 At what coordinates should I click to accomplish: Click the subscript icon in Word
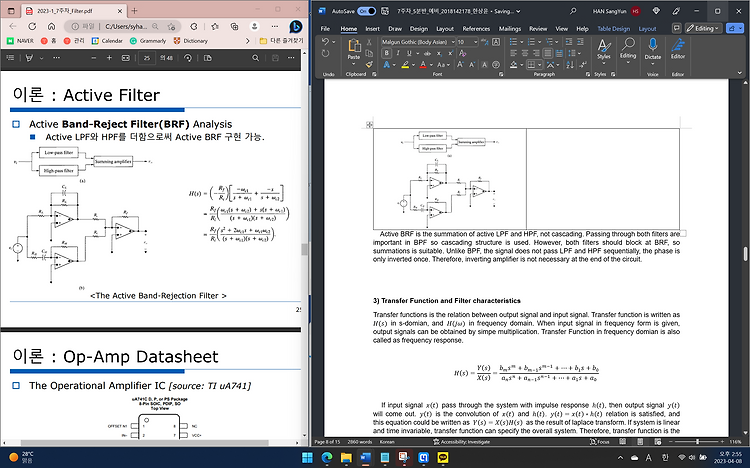pos(439,54)
